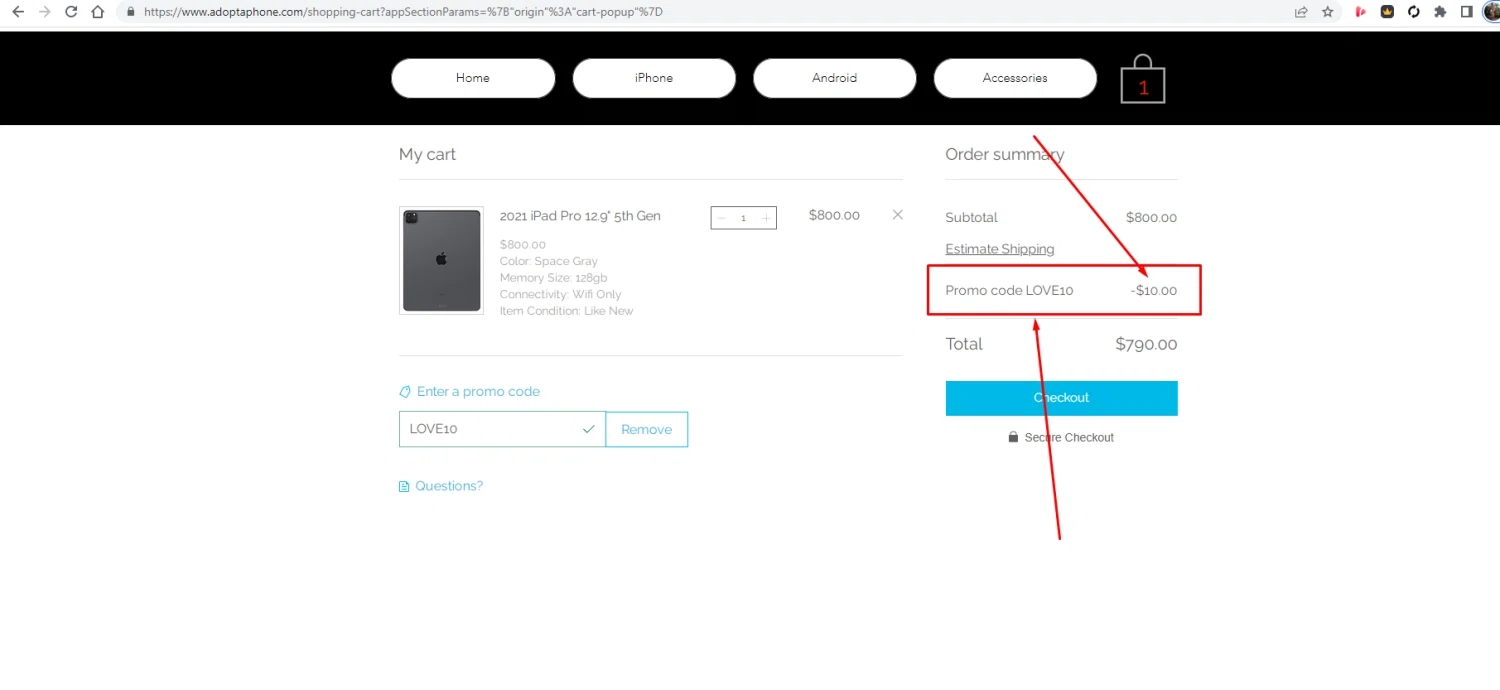Expand the Questions? link
Screen dimensions: 1500x690
(x=449, y=486)
